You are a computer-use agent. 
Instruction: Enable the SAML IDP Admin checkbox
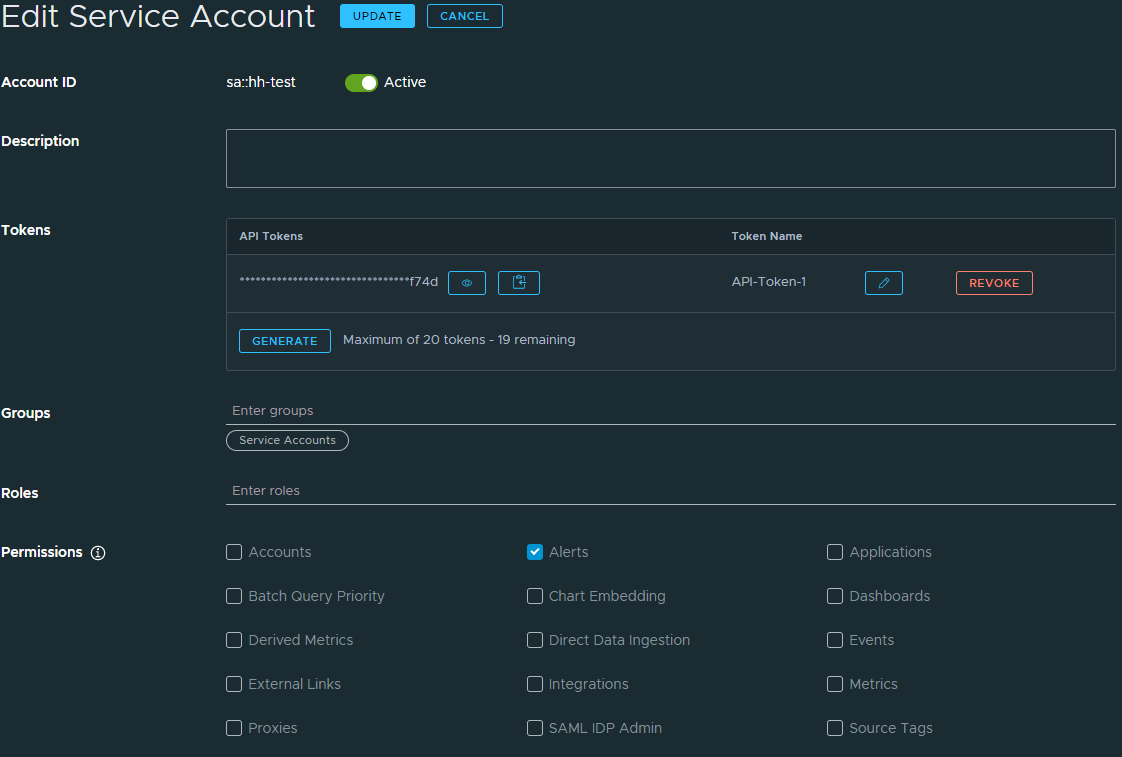coord(535,728)
